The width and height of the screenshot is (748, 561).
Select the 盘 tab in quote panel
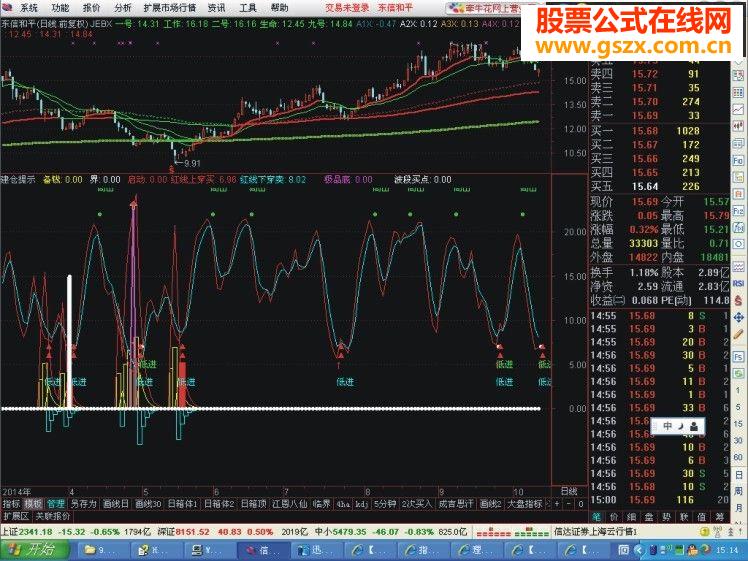[x=649, y=517]
